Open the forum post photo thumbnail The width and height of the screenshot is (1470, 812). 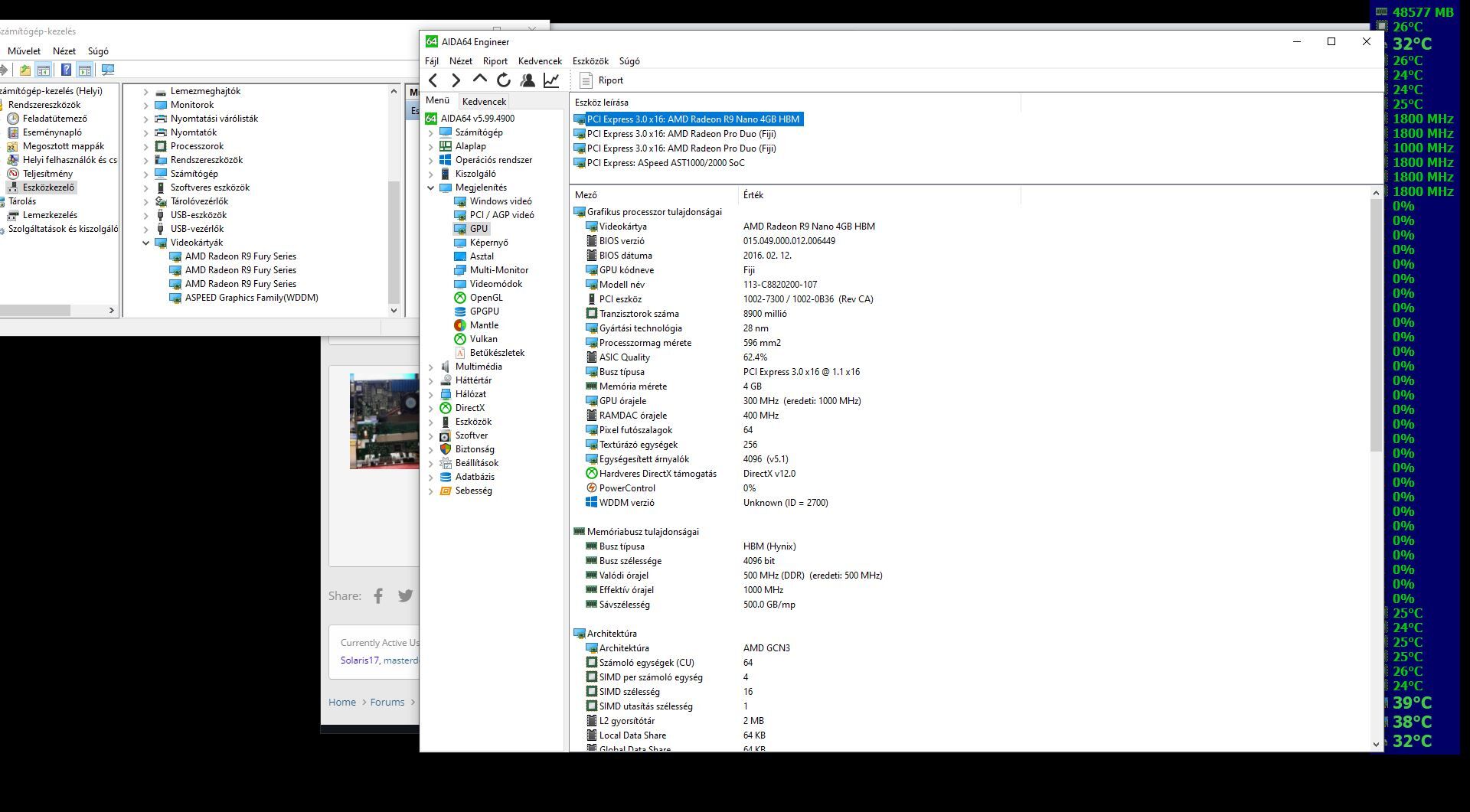tap(384, 421)
